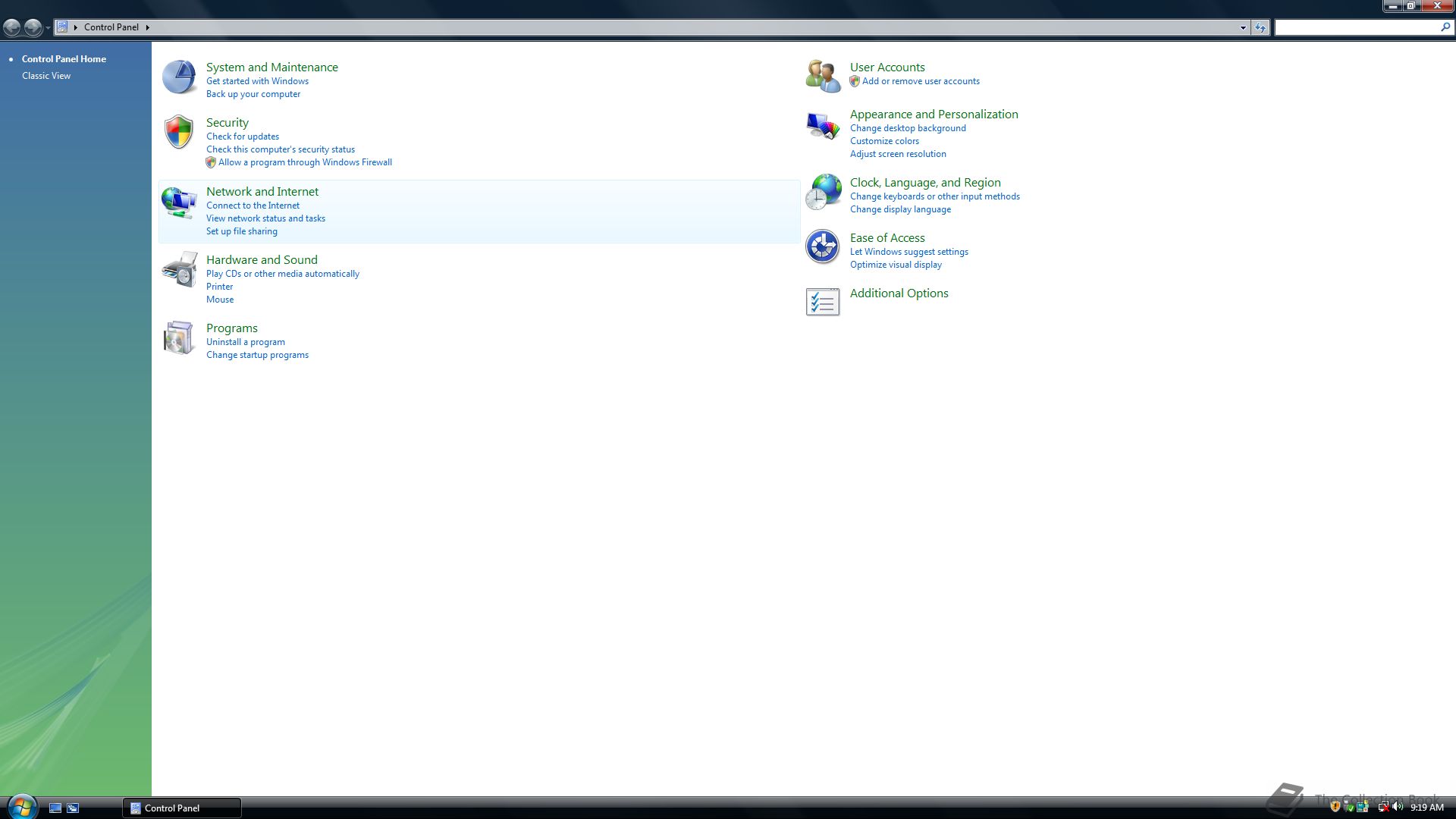Viewport: 1456px width, 819px height.
Task: Click Connect to the Internet
Action: 253,206
